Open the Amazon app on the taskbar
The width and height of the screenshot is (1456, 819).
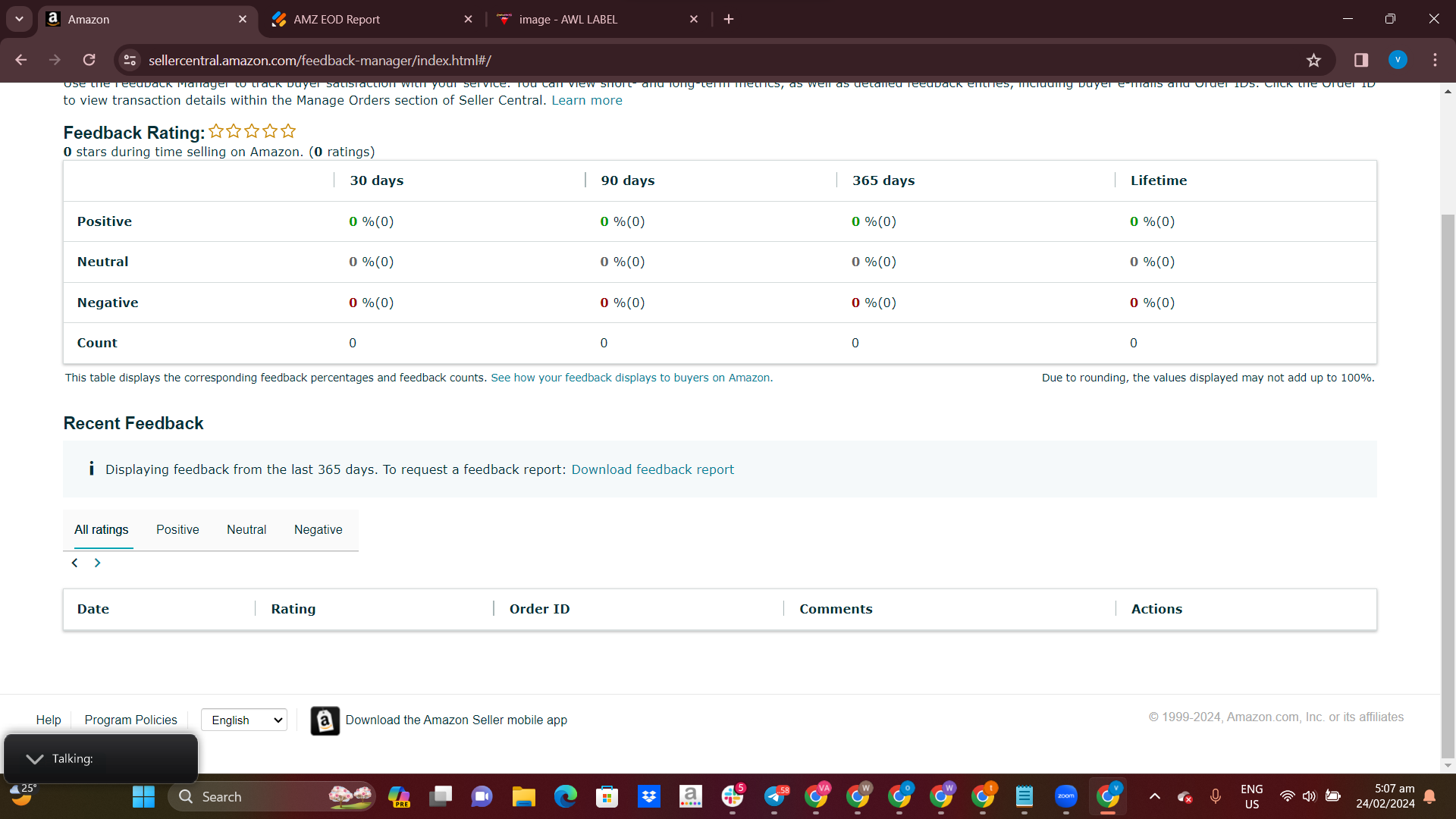(x=690, y=797)
